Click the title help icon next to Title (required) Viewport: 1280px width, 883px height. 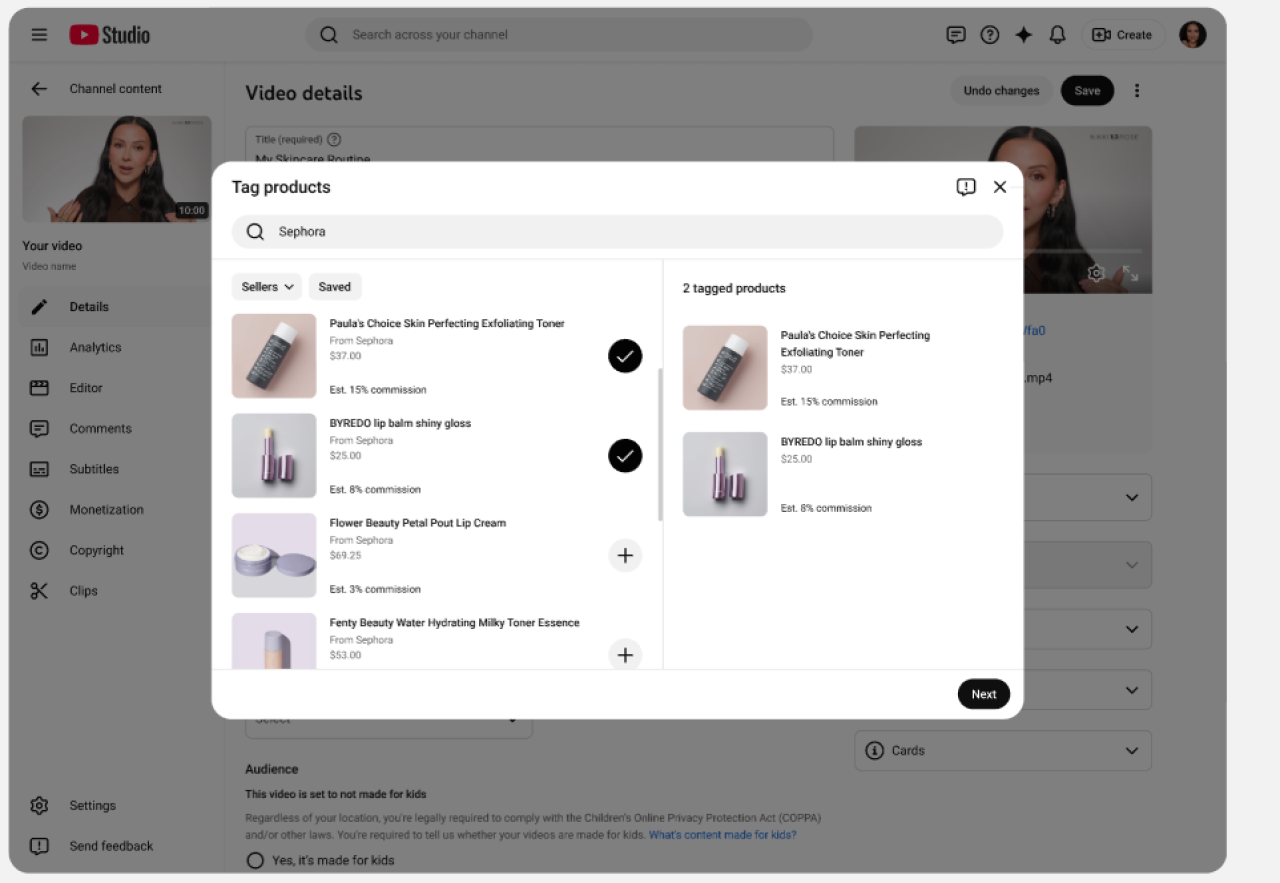click(x=334, y=140)
